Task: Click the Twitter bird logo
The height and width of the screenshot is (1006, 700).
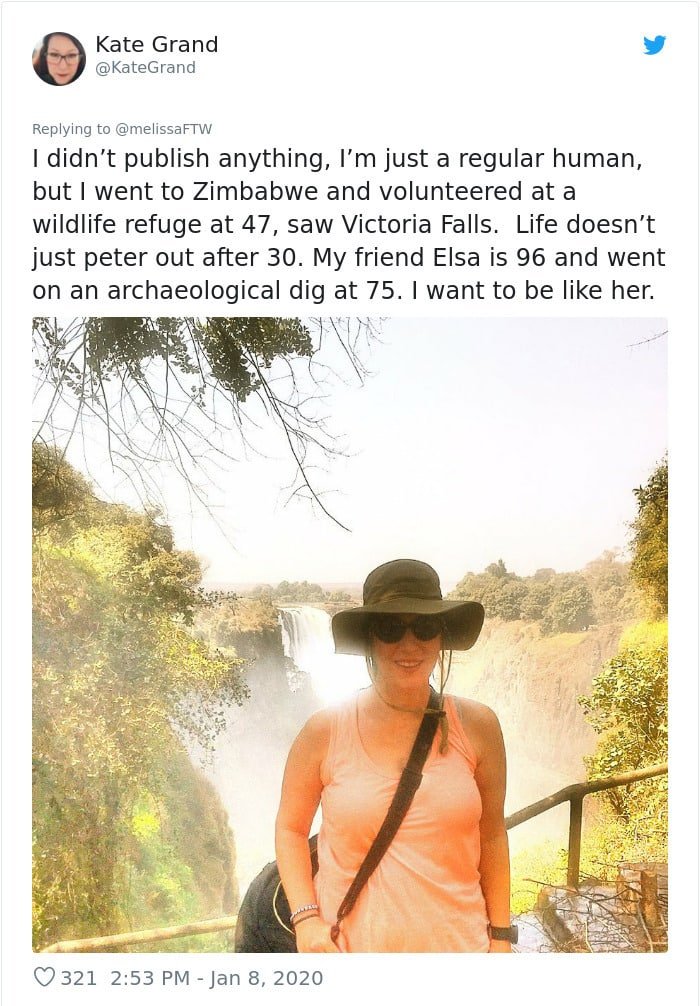Action: tap(654, 45)
